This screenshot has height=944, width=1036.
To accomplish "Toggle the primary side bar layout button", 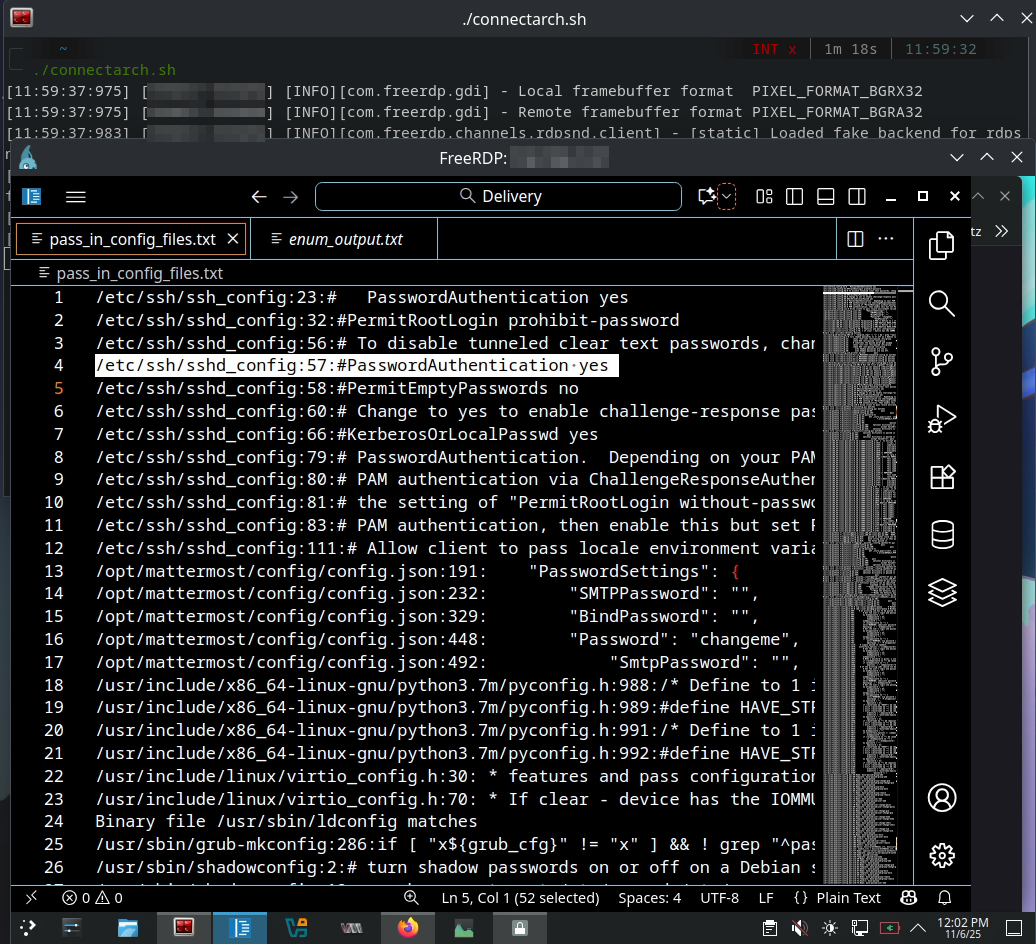I will pyautogui.click(x=795, y=197).
